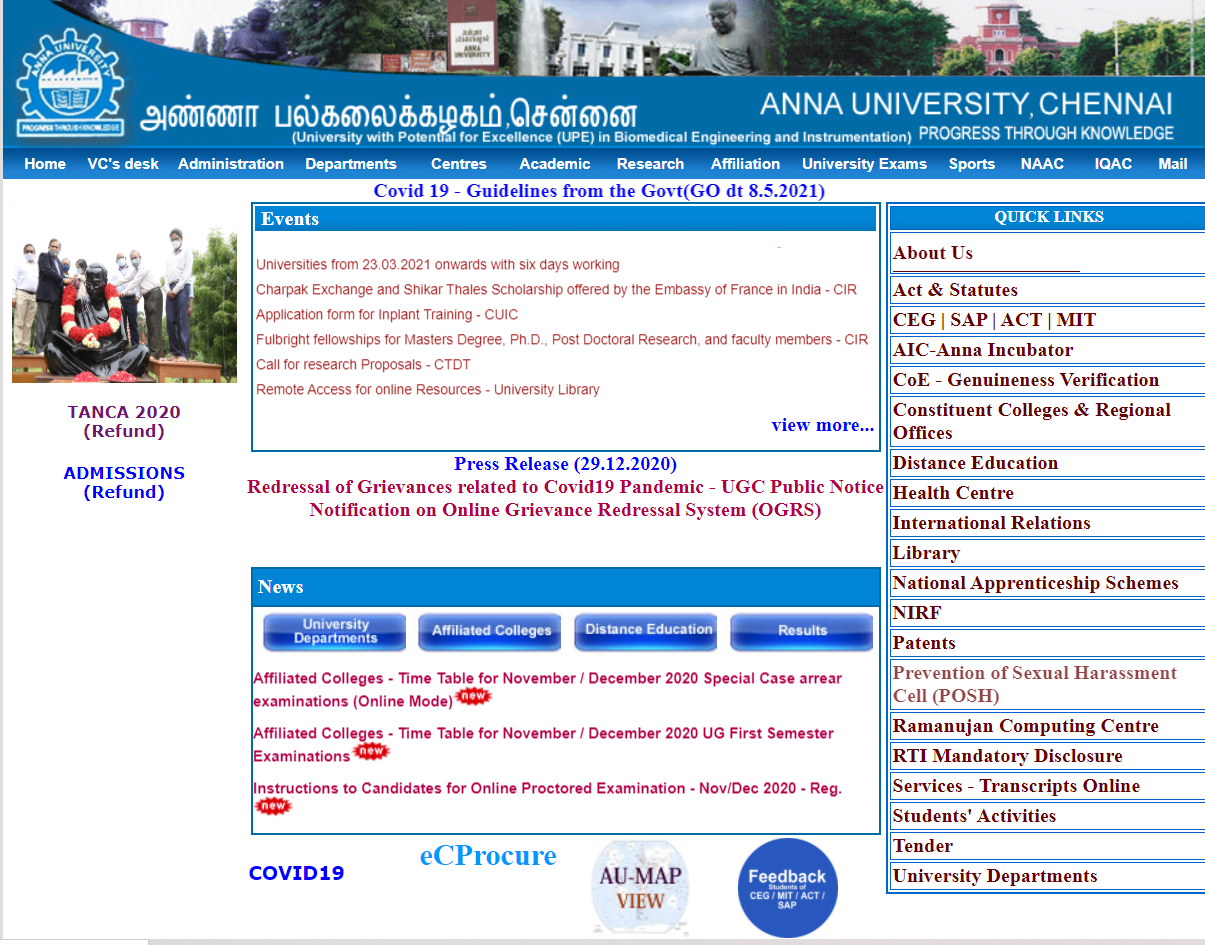Open the Centres menu item
Screen dimensions: 1205x945
click(x=459, y=164)
